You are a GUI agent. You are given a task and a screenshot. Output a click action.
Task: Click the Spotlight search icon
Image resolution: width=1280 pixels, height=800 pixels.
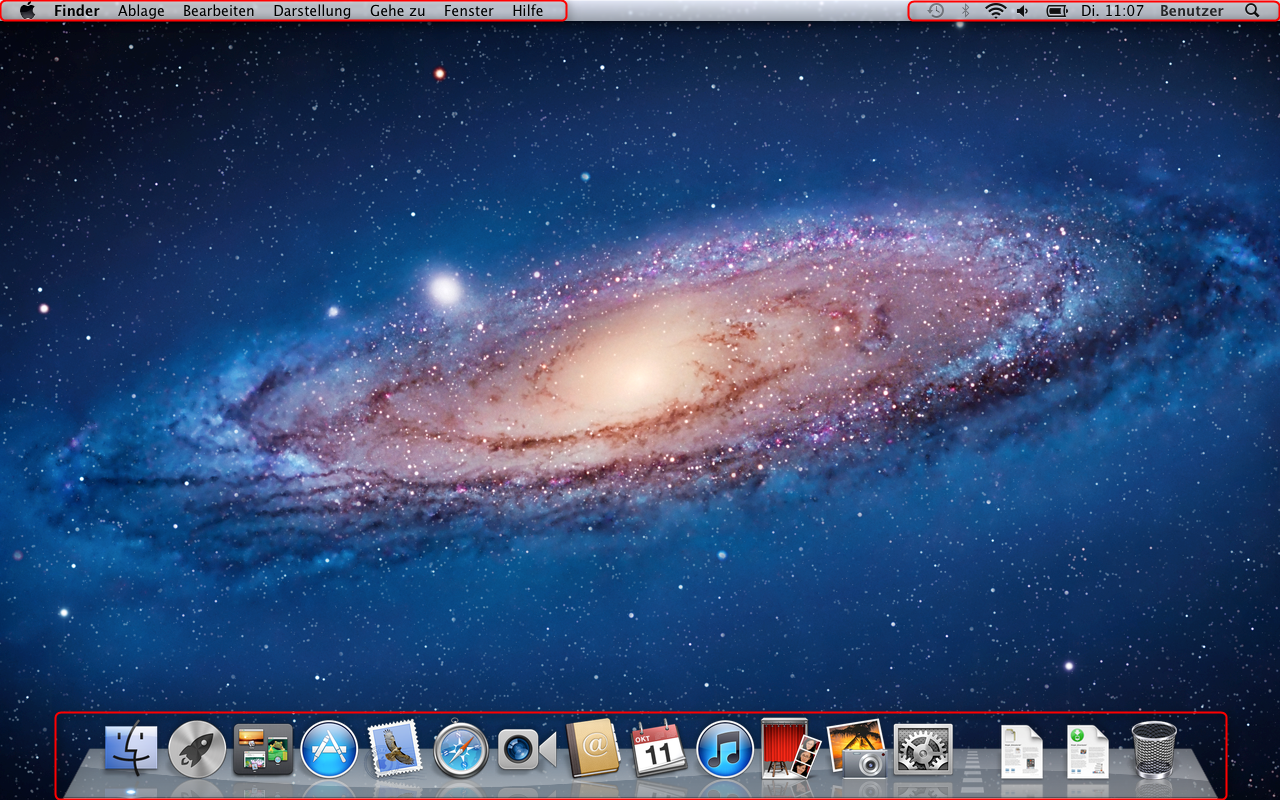(1251, 10)
